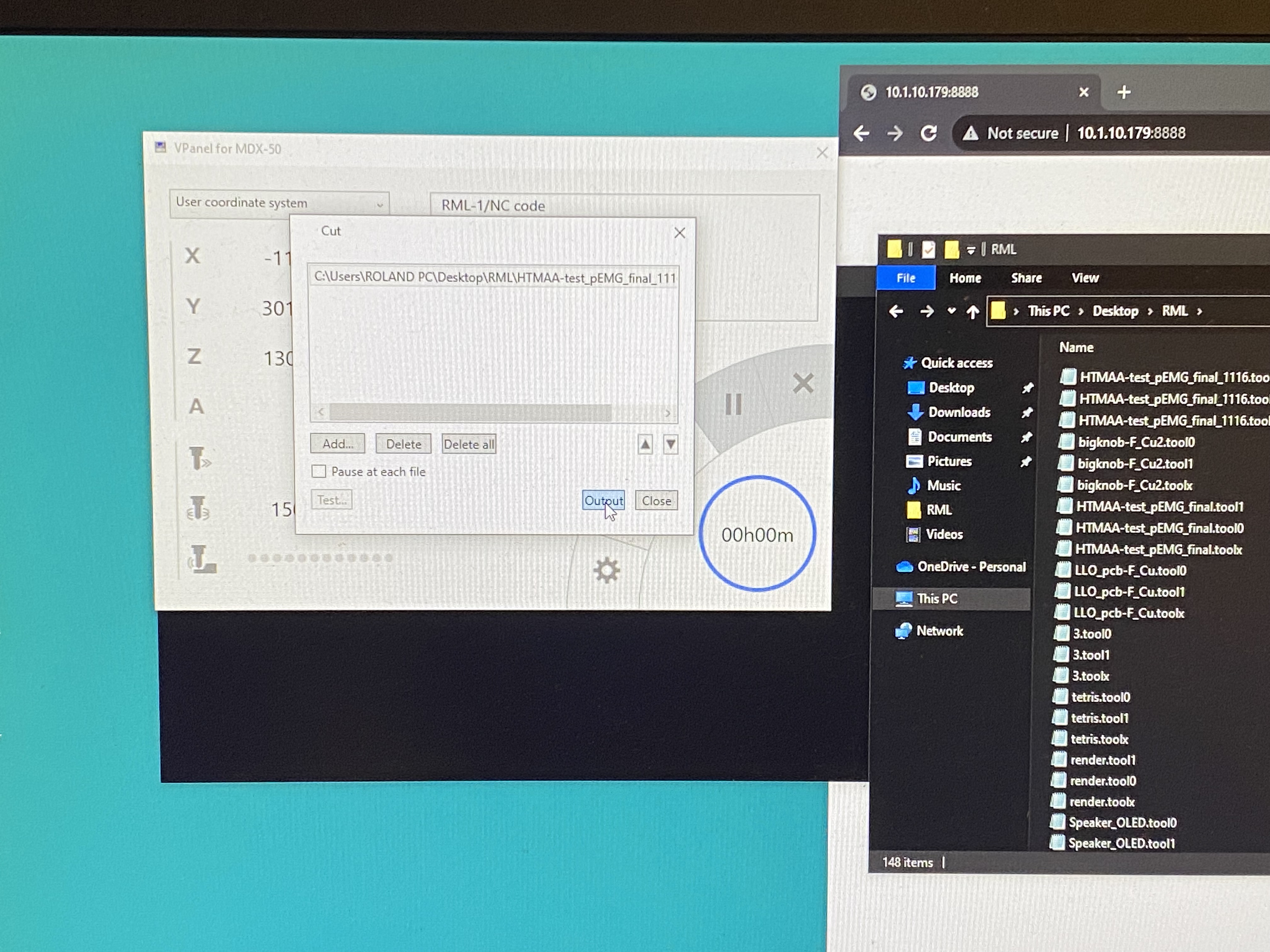Select tetris.tool0 file
The image size is (1270, 952).
tap(1100, 697)
